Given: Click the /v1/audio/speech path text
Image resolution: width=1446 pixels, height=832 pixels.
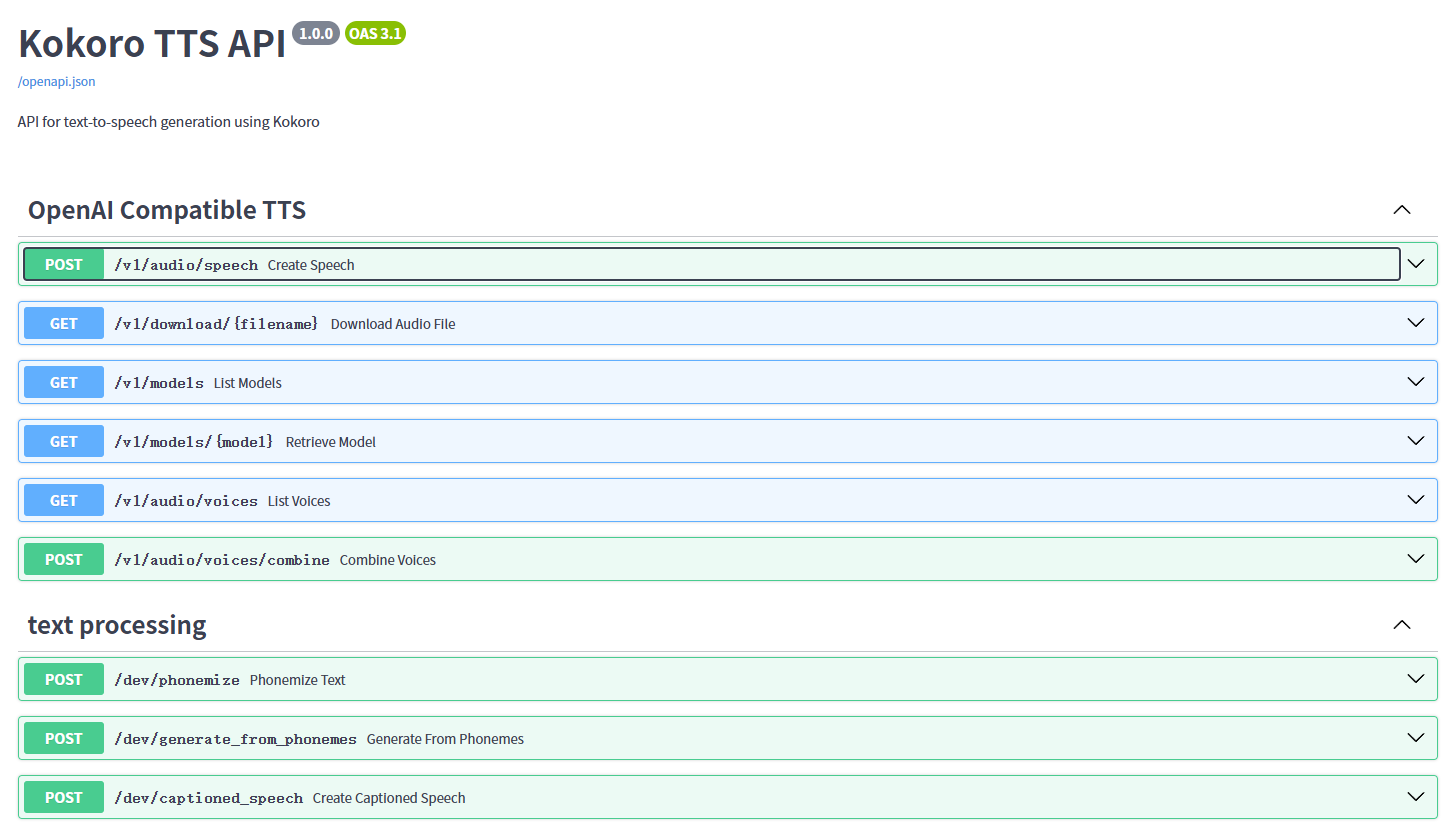Looking at the screenshot, I should click(x=186, y=265).
